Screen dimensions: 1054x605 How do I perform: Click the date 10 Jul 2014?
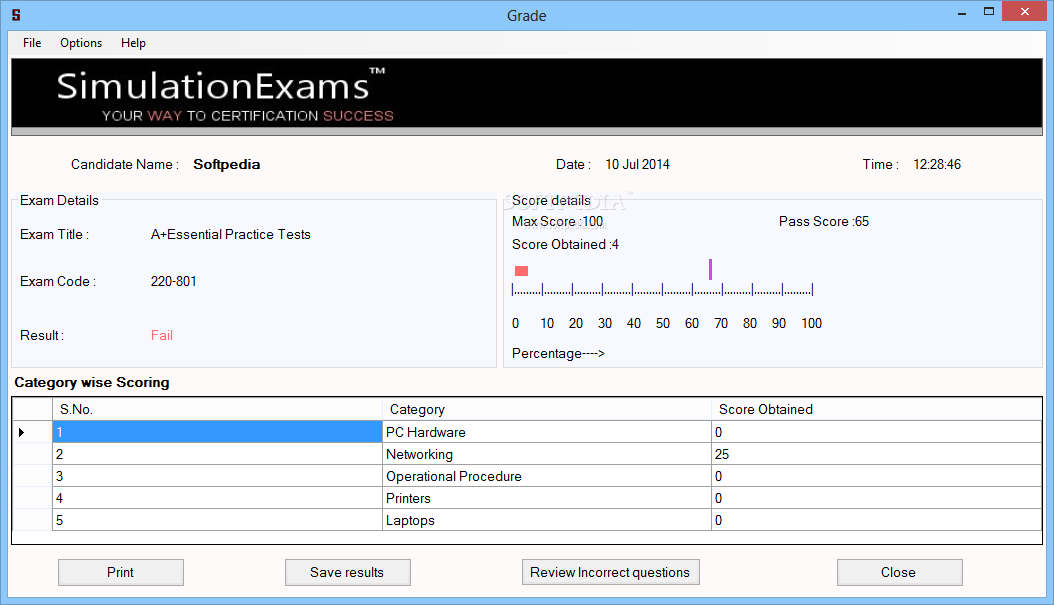tap(637, 165)
